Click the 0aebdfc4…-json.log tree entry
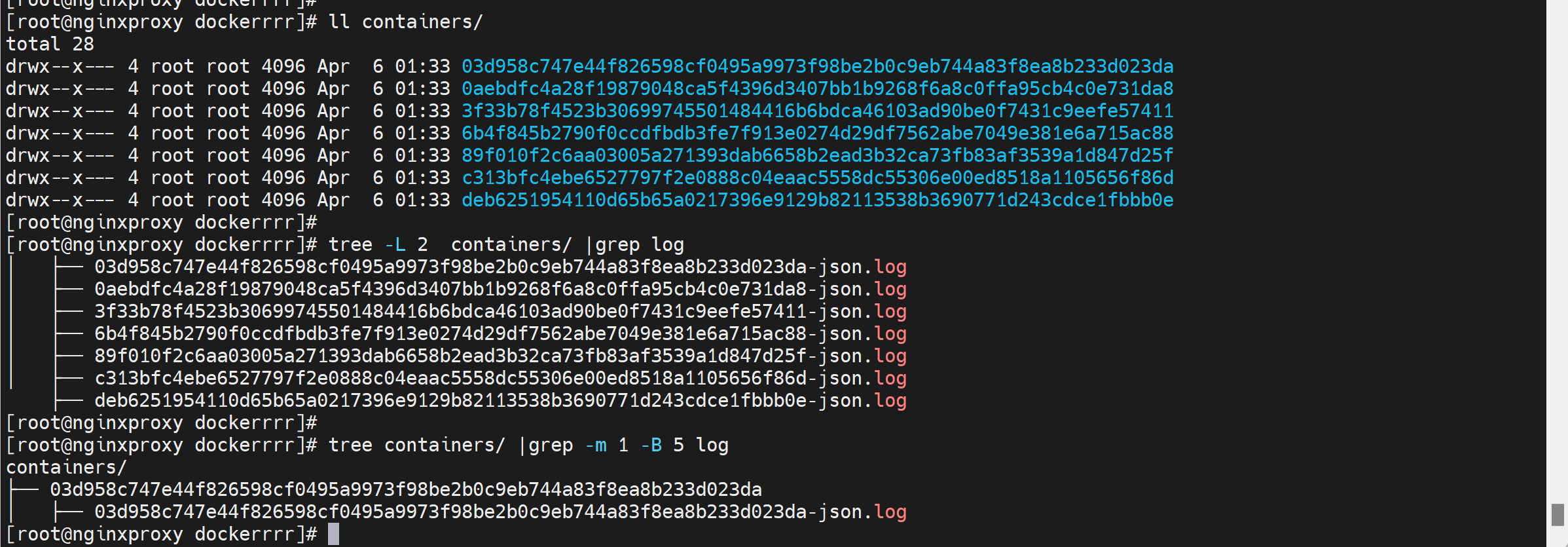1568x547 pixels. click(500, 289)
